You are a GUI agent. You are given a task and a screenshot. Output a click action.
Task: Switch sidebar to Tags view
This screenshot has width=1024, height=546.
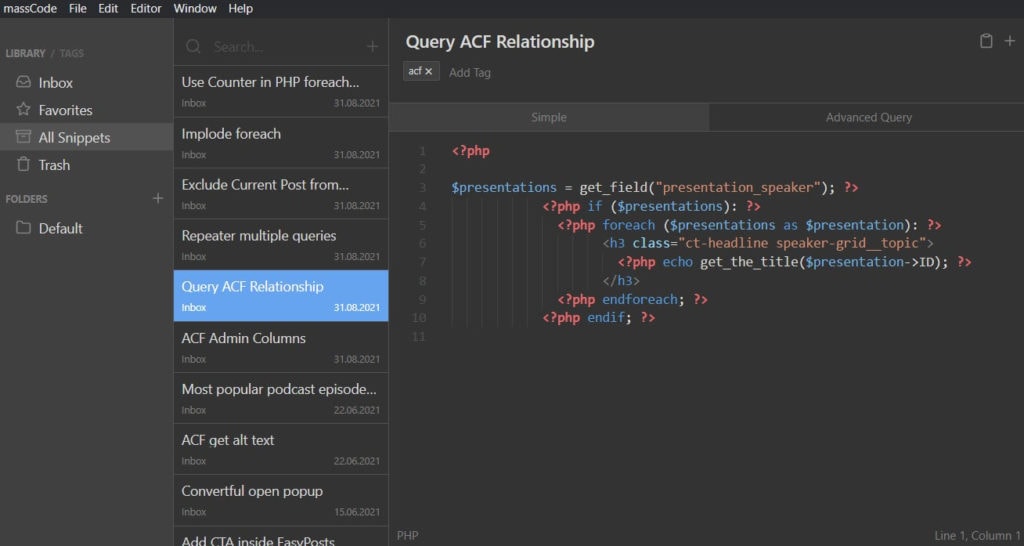[x=72, y=53]
